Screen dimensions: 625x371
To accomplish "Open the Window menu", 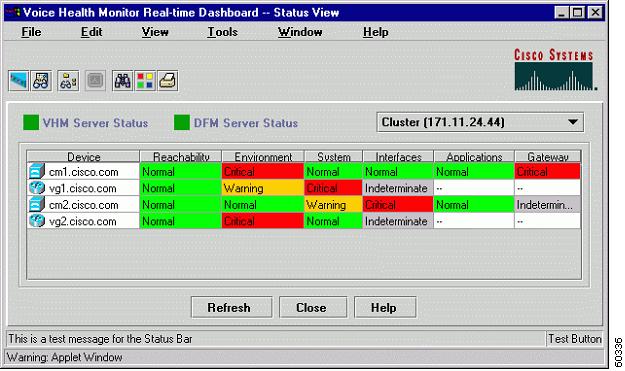I will click(x=300, y=32).
